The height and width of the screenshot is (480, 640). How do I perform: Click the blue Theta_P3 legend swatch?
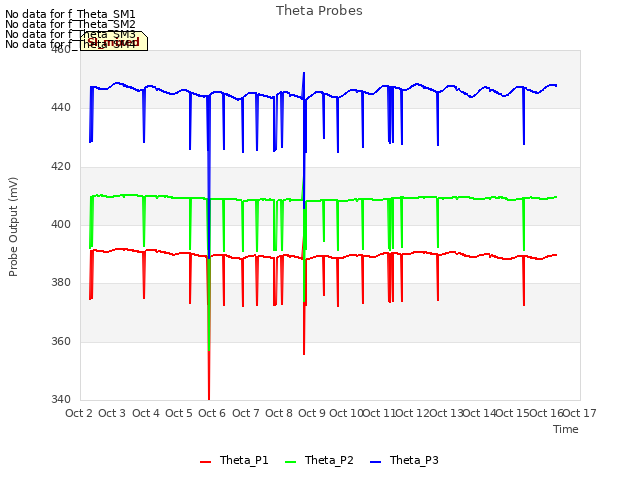(x=375, y=462)
